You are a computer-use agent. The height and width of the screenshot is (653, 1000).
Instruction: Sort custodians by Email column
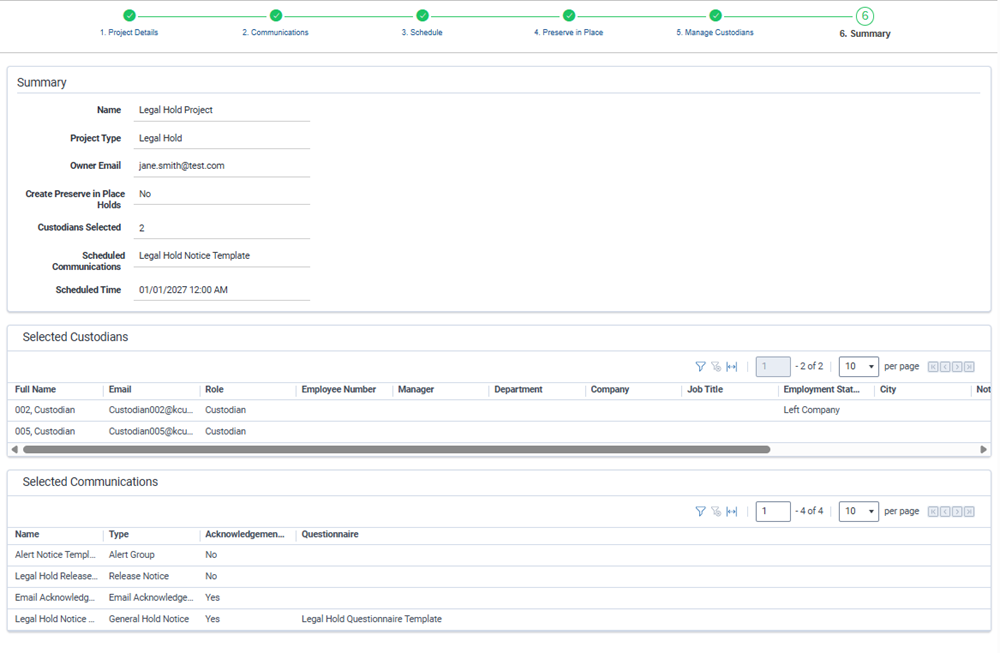(x=120, y=390)
